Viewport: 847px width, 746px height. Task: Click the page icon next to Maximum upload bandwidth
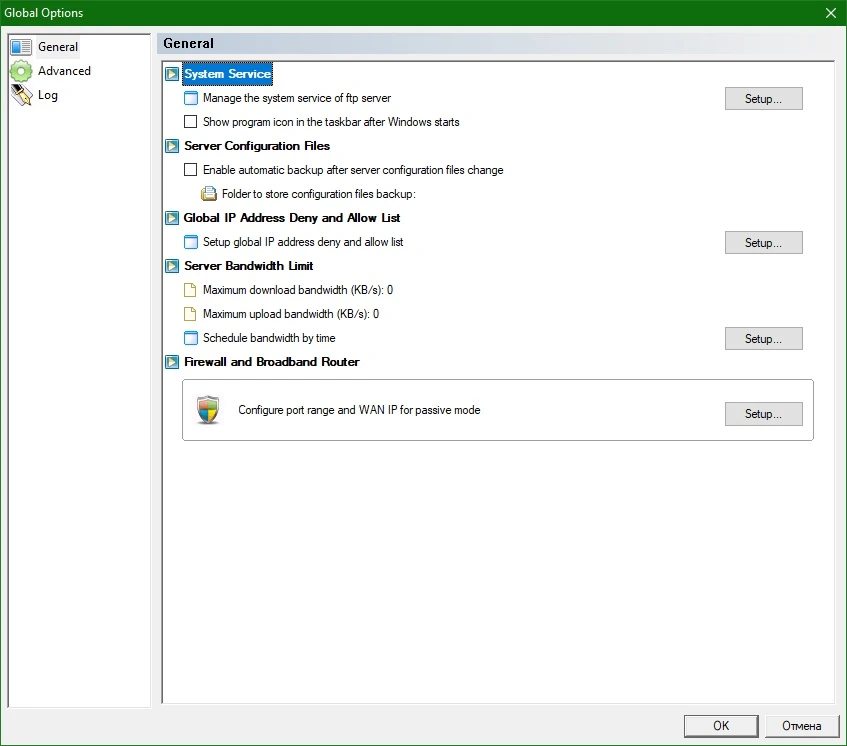[190, 314]
